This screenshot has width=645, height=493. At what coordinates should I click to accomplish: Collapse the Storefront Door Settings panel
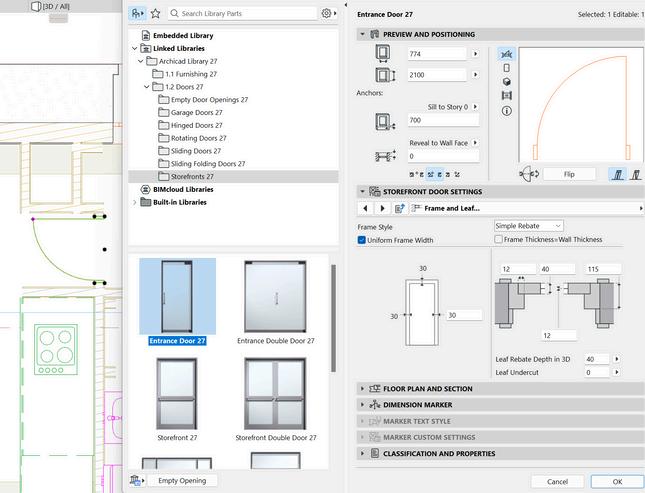pyautogui.click(x=362, y=191)
